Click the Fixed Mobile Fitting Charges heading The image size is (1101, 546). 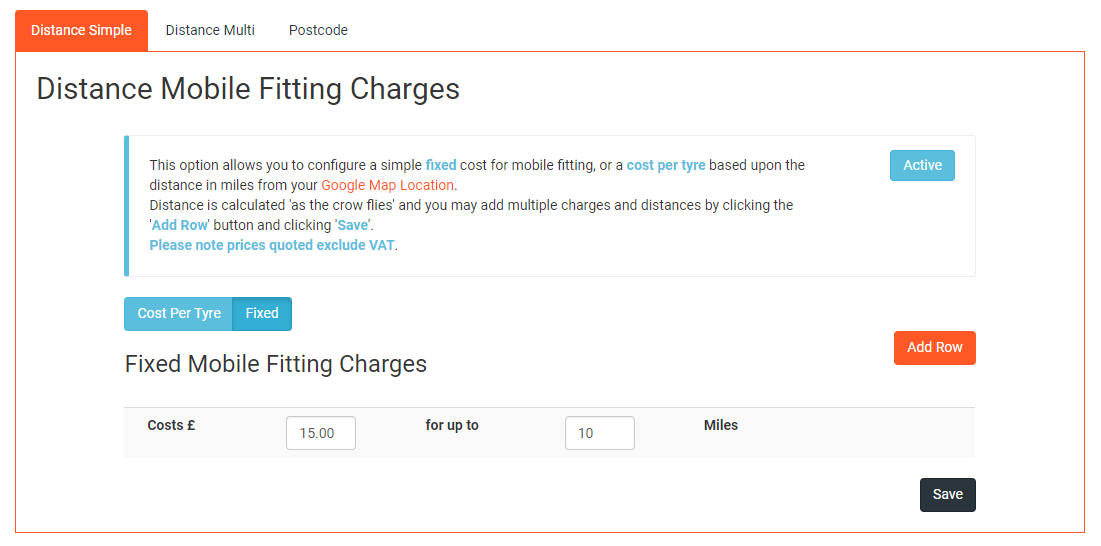[276, 364]
